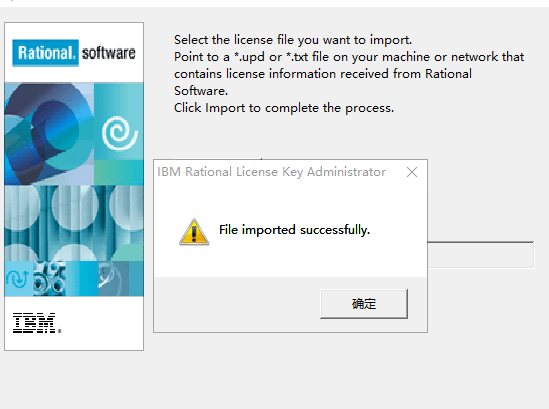Click the dark blue abstract swirl image
The width and height of the screenshot is (549, 409).
pyautogui.click(x=49, y=134)
